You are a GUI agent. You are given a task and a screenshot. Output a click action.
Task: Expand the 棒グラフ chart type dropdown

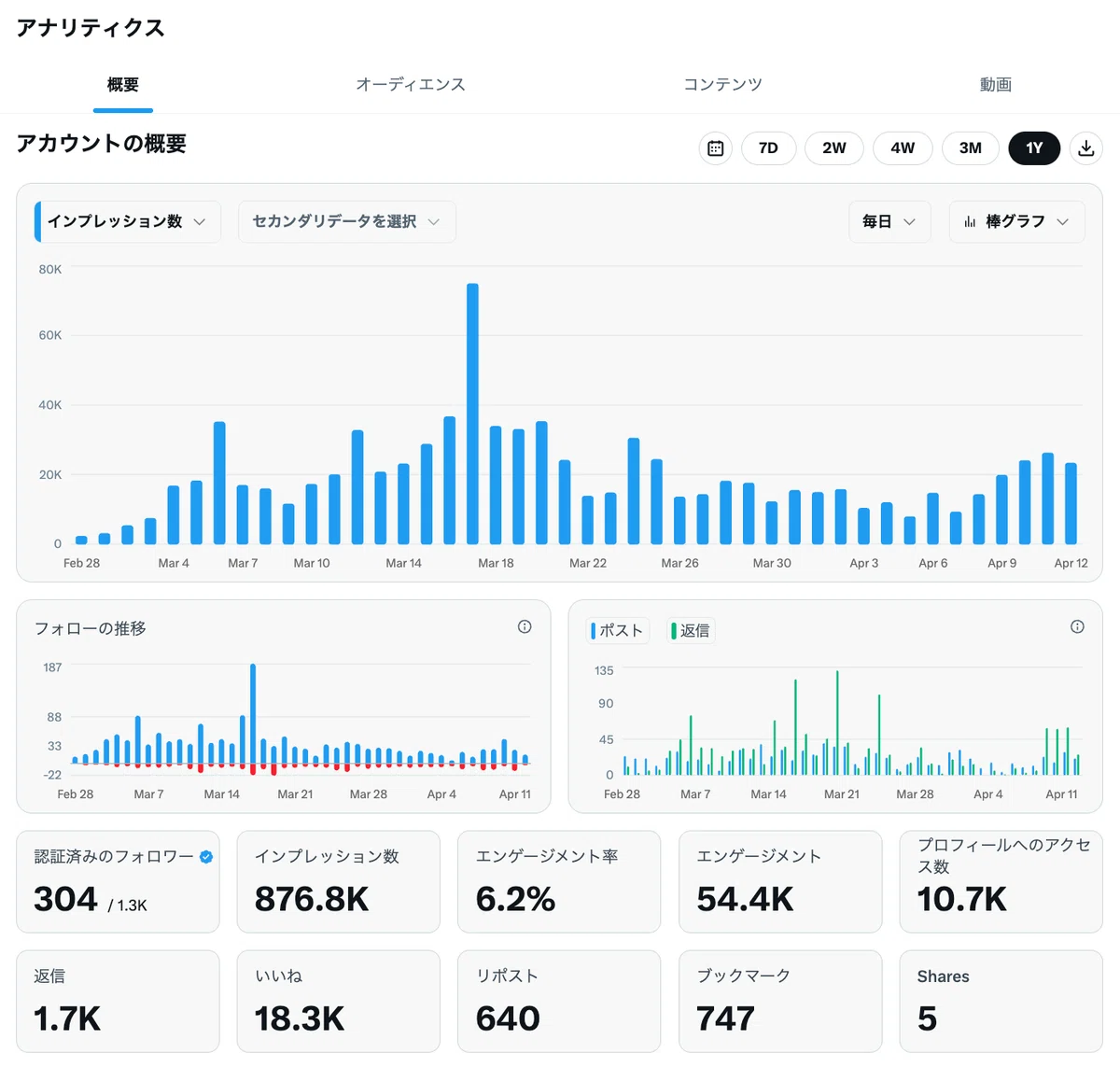1017,222
